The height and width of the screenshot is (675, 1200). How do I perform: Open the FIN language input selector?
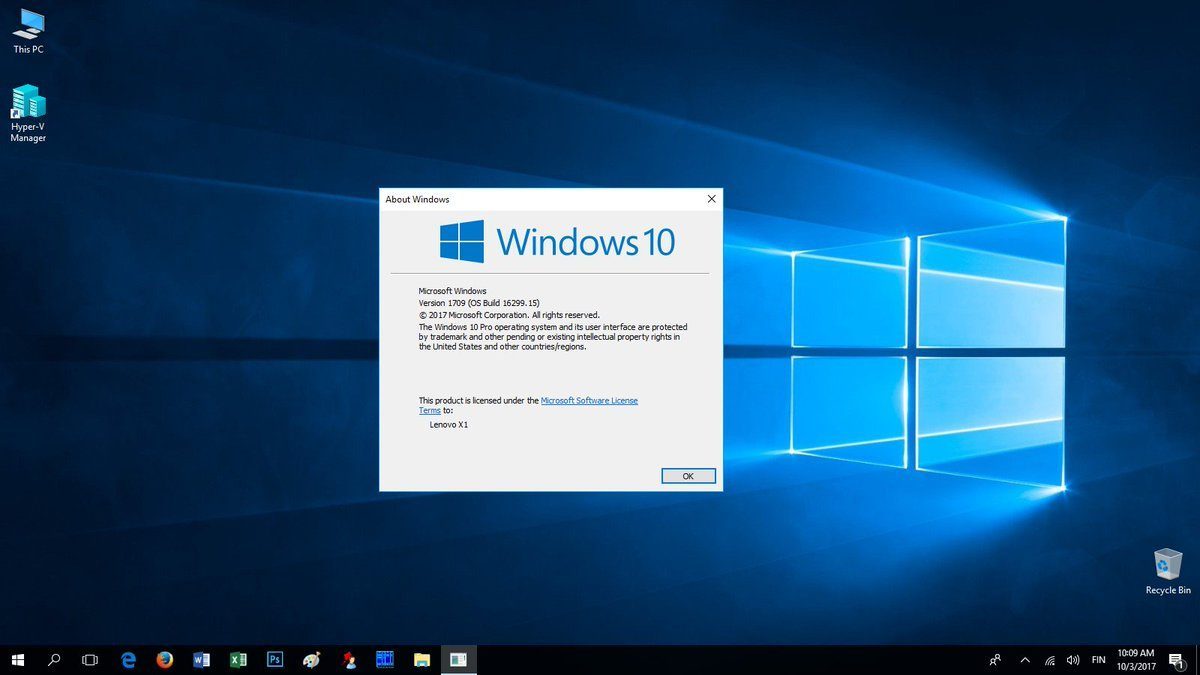1097,660
